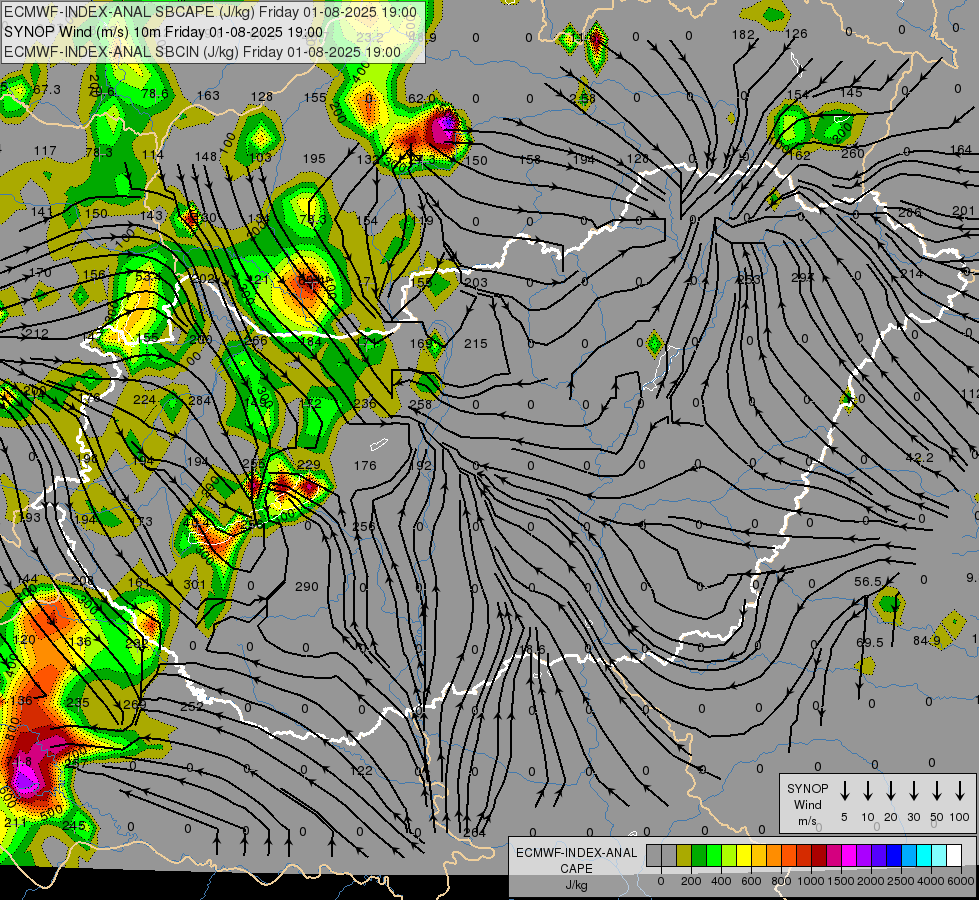
Task: Click the wind arrow above 20 m/s
Action: 891,791
